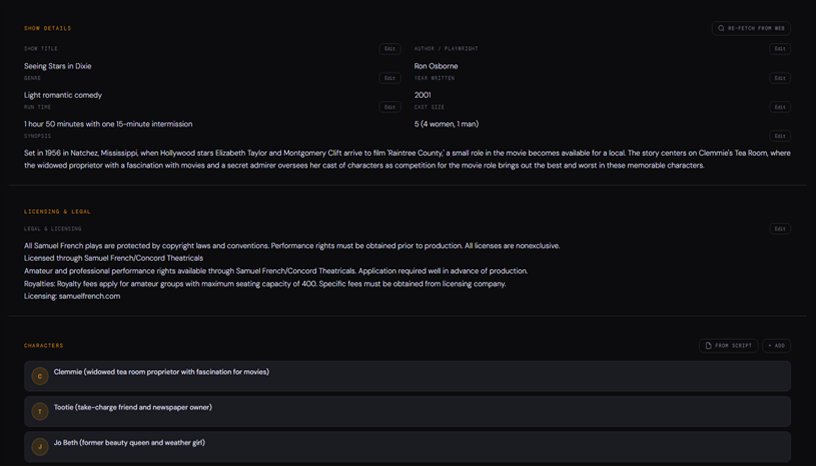The height and width of the screenshot is (466, 816).
Task: Click 'Amateur and professional performance rights' line
Action: (x=276, y=271)
